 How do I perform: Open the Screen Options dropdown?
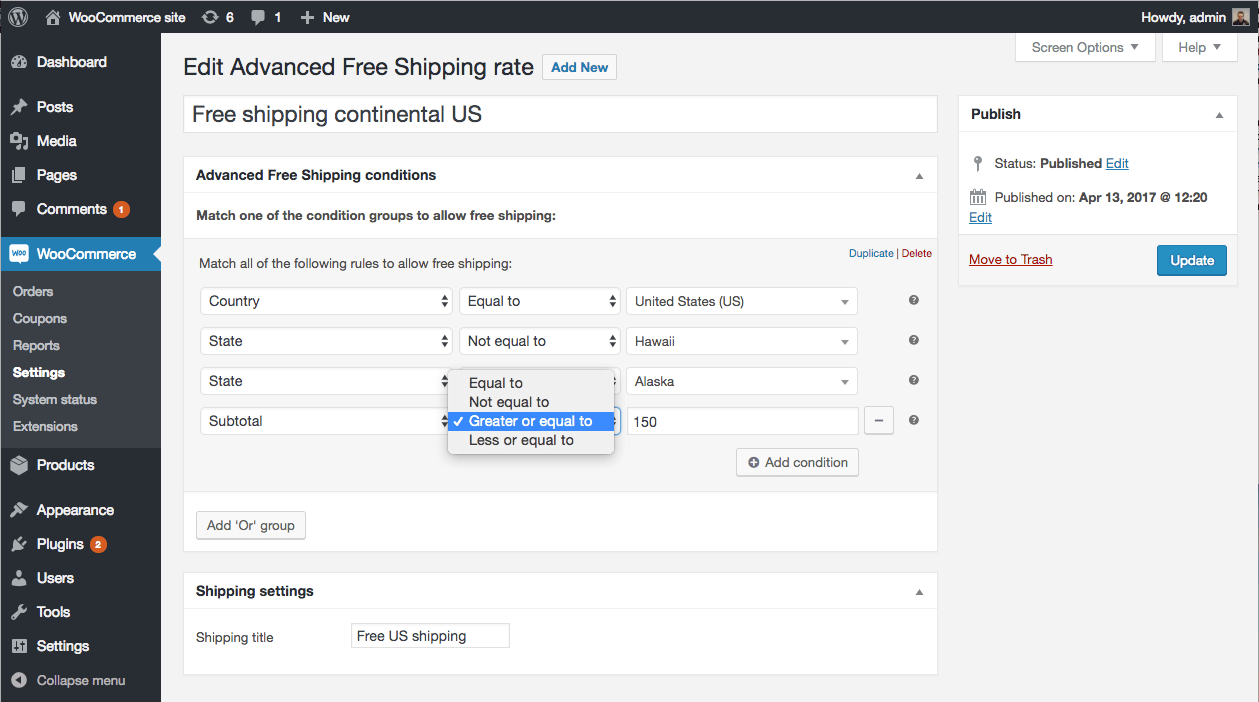coord(1084,47)
